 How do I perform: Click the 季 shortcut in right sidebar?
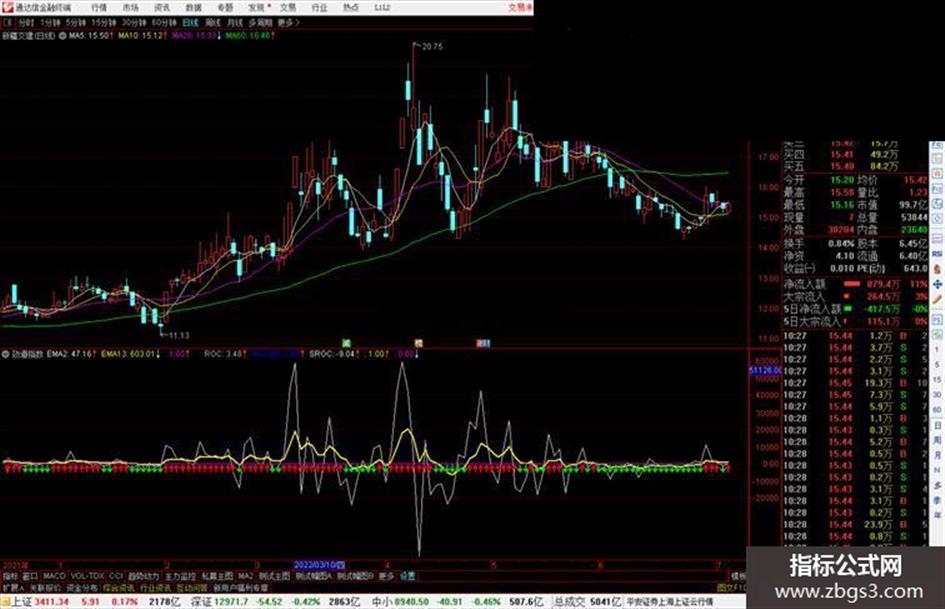coord(937,500)
